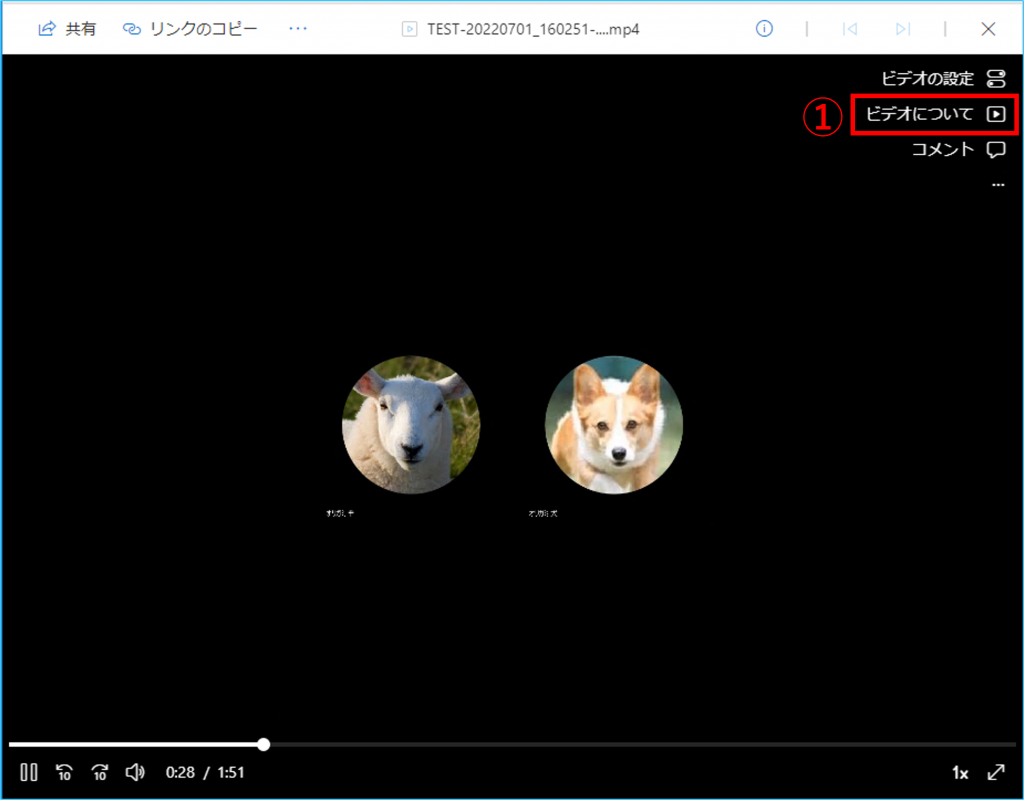Click the 共有 share button
The height and width of the screenshot is (800, 1024).
(67, 29)
